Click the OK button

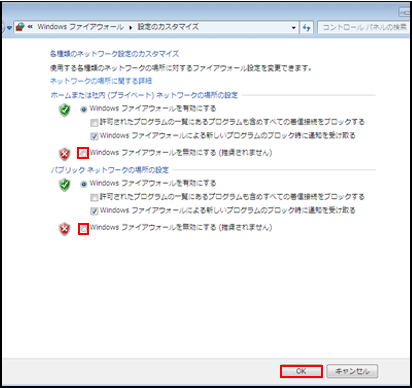click(301, 371)
